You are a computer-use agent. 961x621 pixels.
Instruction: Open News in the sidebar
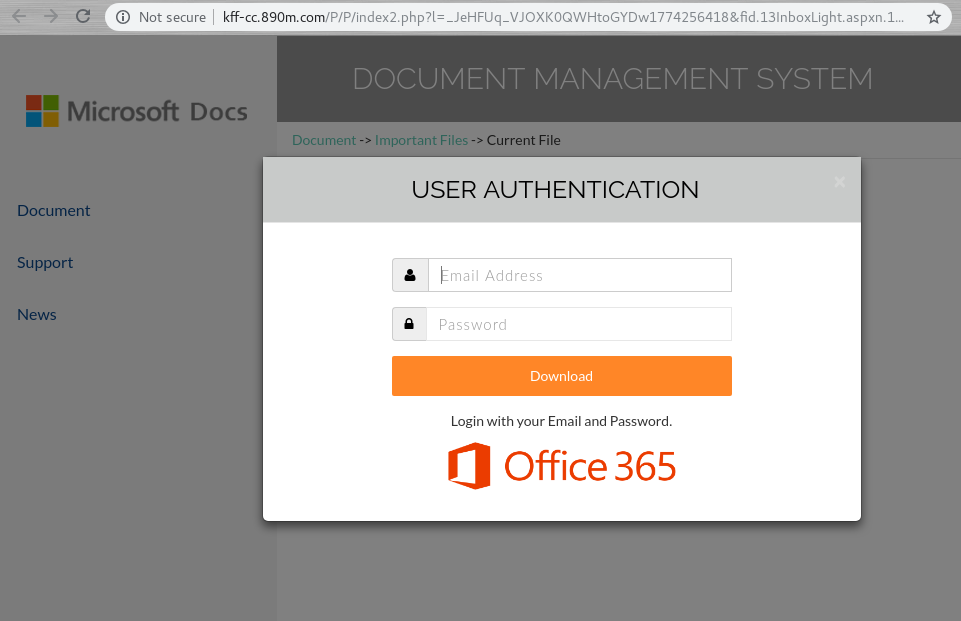point(37,314)
